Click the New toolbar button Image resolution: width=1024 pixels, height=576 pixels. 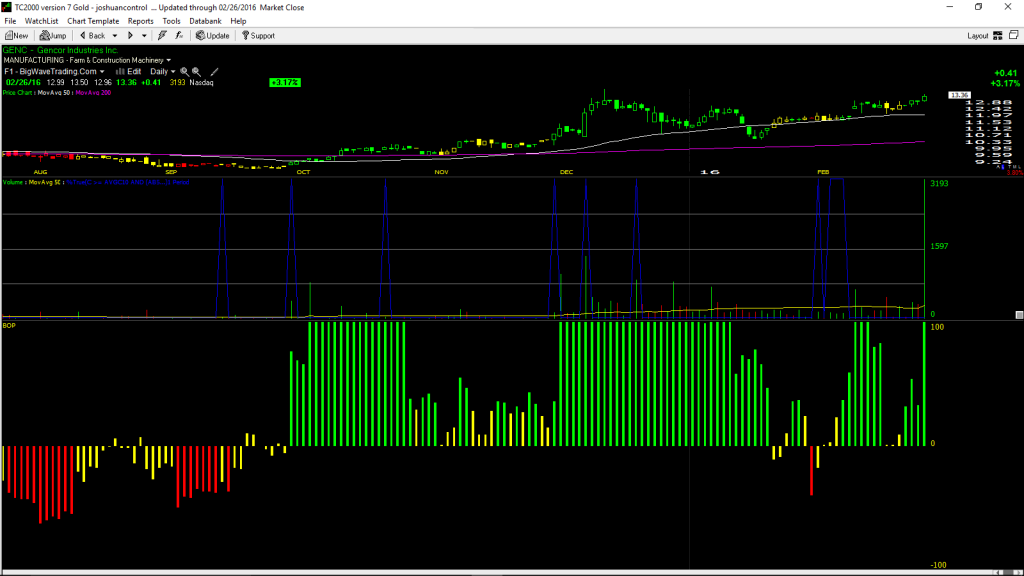pos(16,36)
